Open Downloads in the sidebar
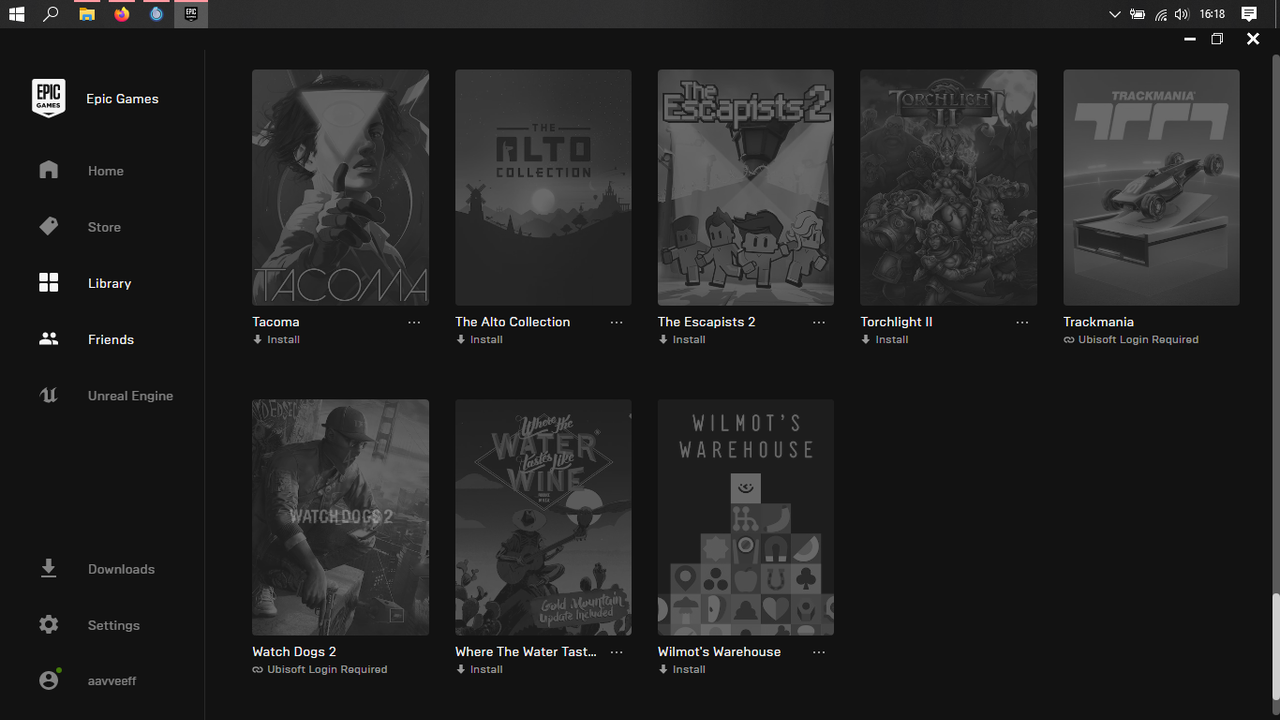This screenshot has width=1280, height=720. tap(121, 569)
